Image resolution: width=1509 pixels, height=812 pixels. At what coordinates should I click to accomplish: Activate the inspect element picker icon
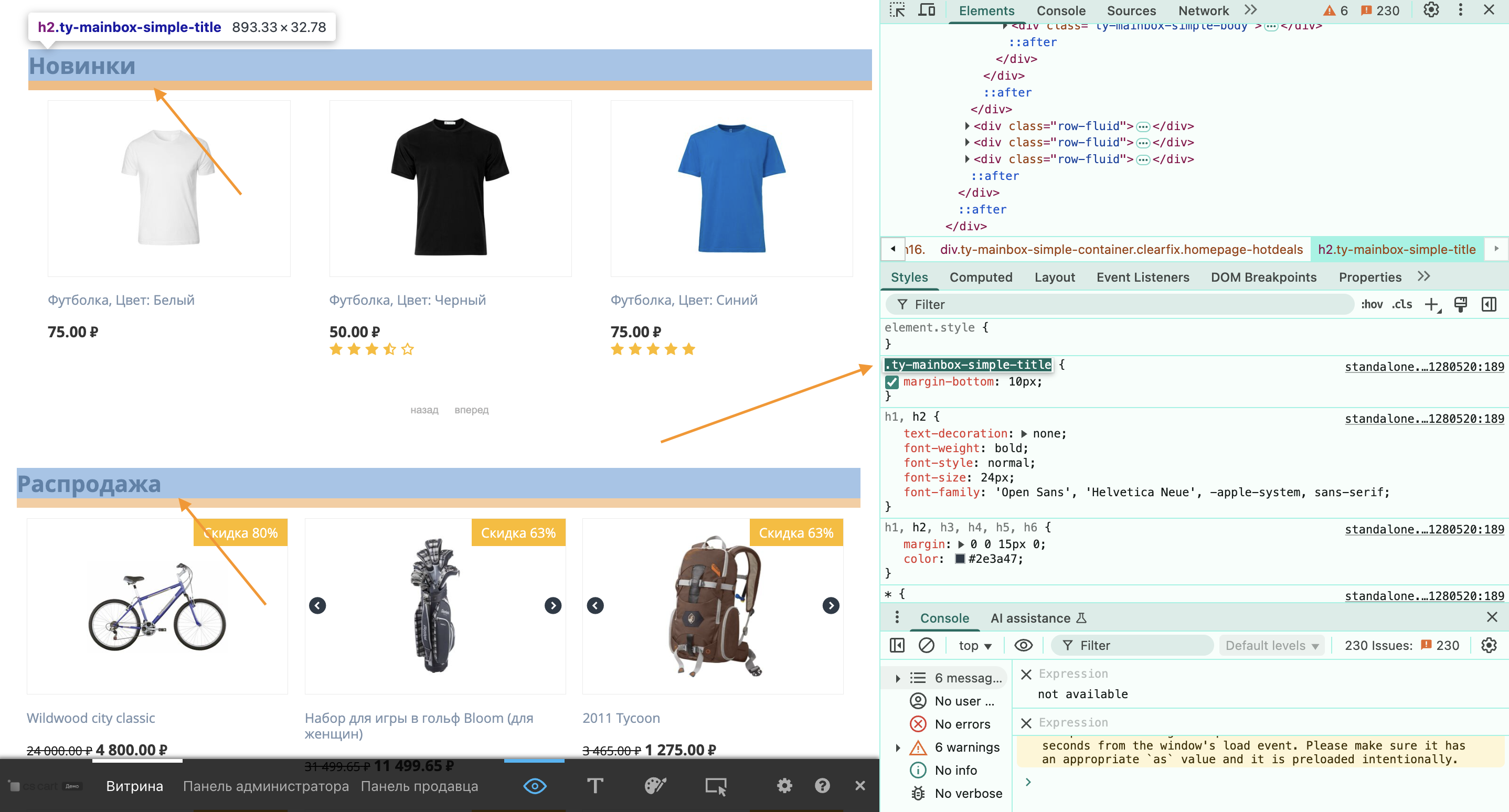[x=897, y=10]
